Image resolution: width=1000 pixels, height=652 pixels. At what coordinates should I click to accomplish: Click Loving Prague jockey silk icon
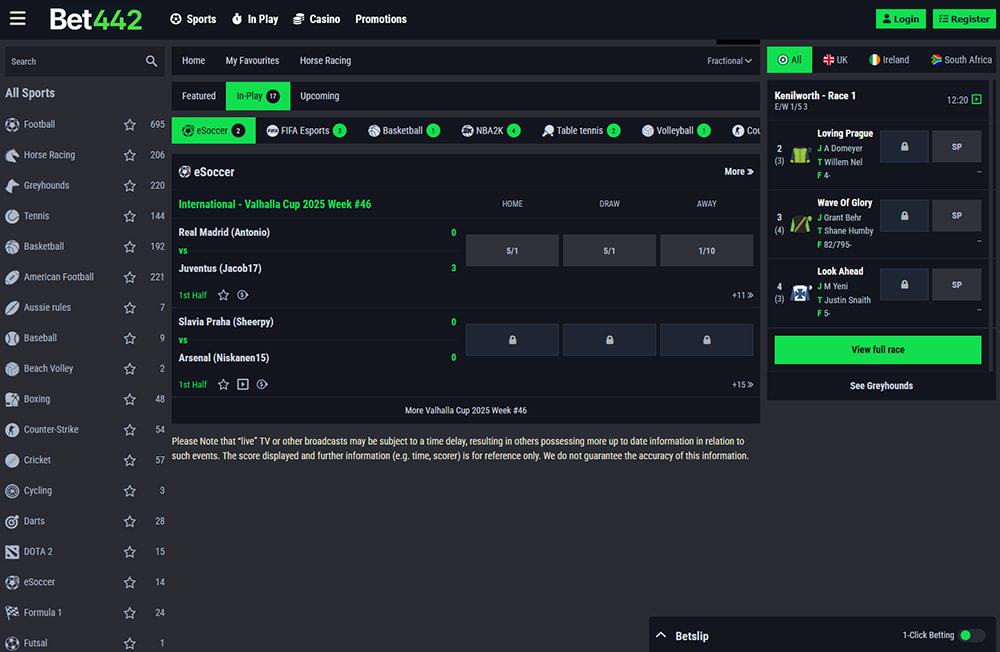coord(800,155)
